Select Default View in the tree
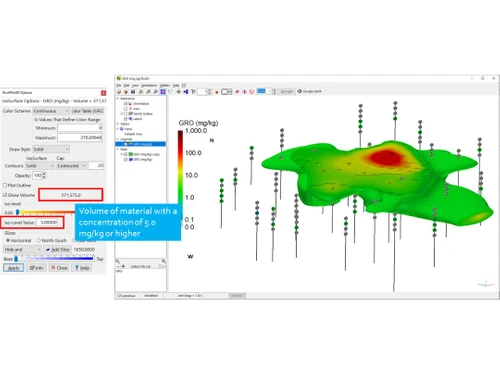The image size is (500, 375). coord(133,134)
